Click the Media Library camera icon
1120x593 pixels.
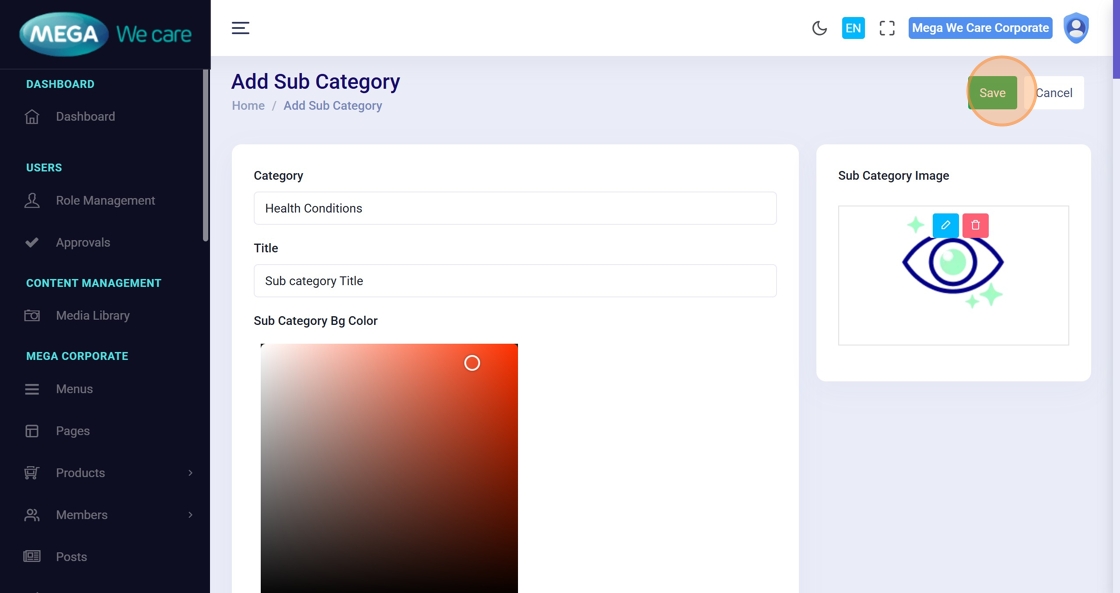coord(32,316)
